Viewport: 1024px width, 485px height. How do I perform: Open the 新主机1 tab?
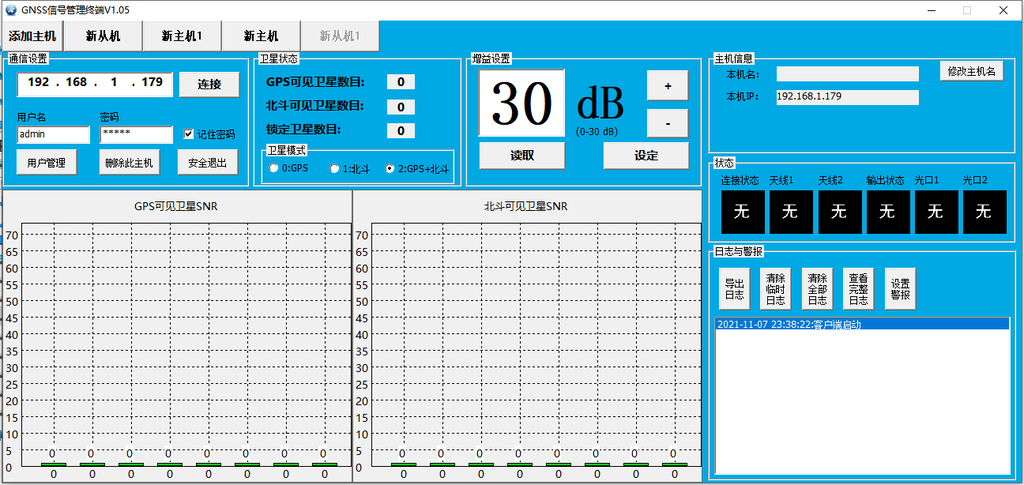pos(182,36)
